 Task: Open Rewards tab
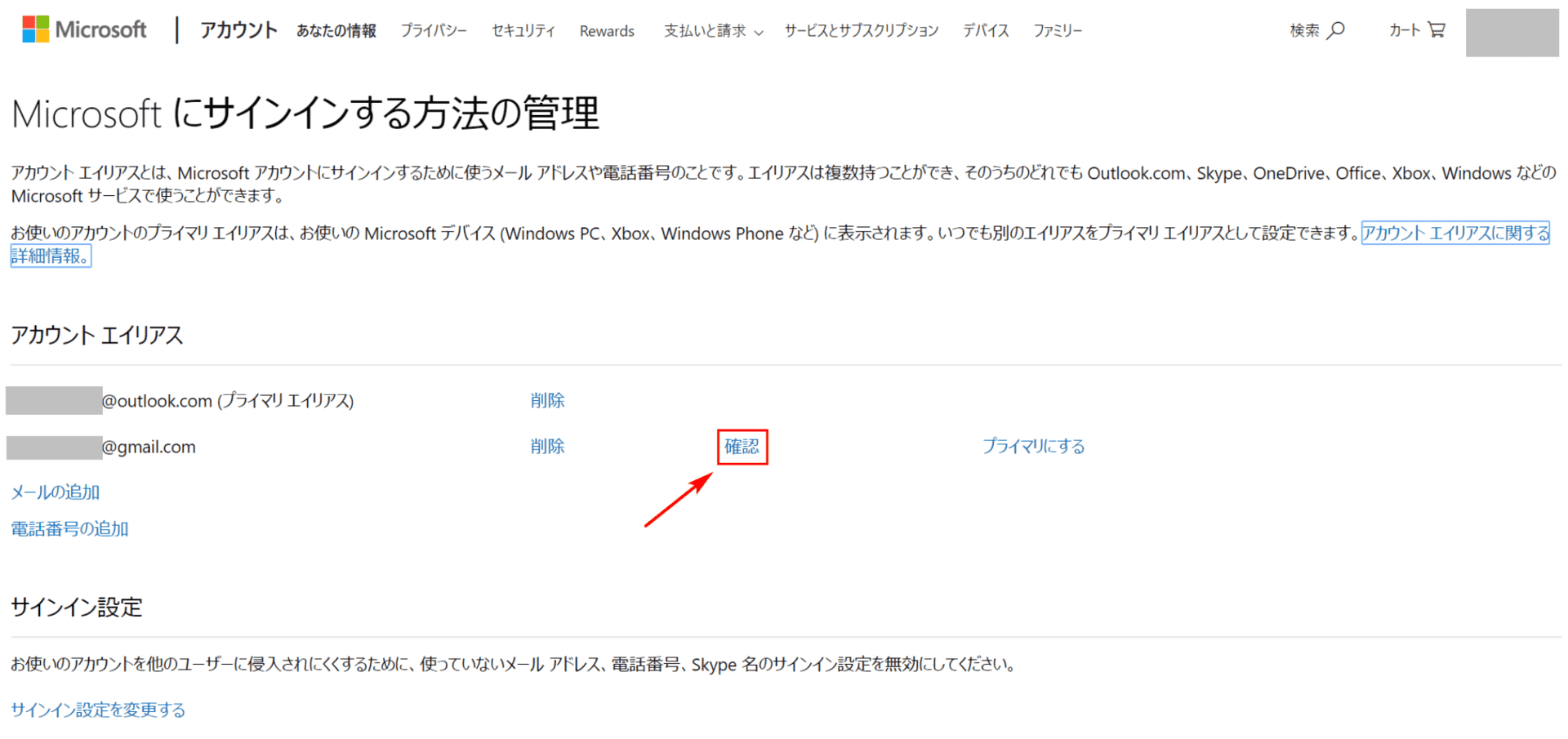click(x=607, y=31)
